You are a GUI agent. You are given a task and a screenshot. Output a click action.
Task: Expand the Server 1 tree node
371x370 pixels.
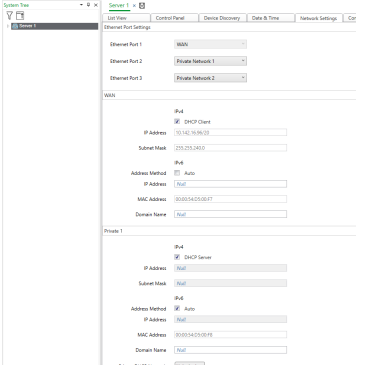pos(8,26)
